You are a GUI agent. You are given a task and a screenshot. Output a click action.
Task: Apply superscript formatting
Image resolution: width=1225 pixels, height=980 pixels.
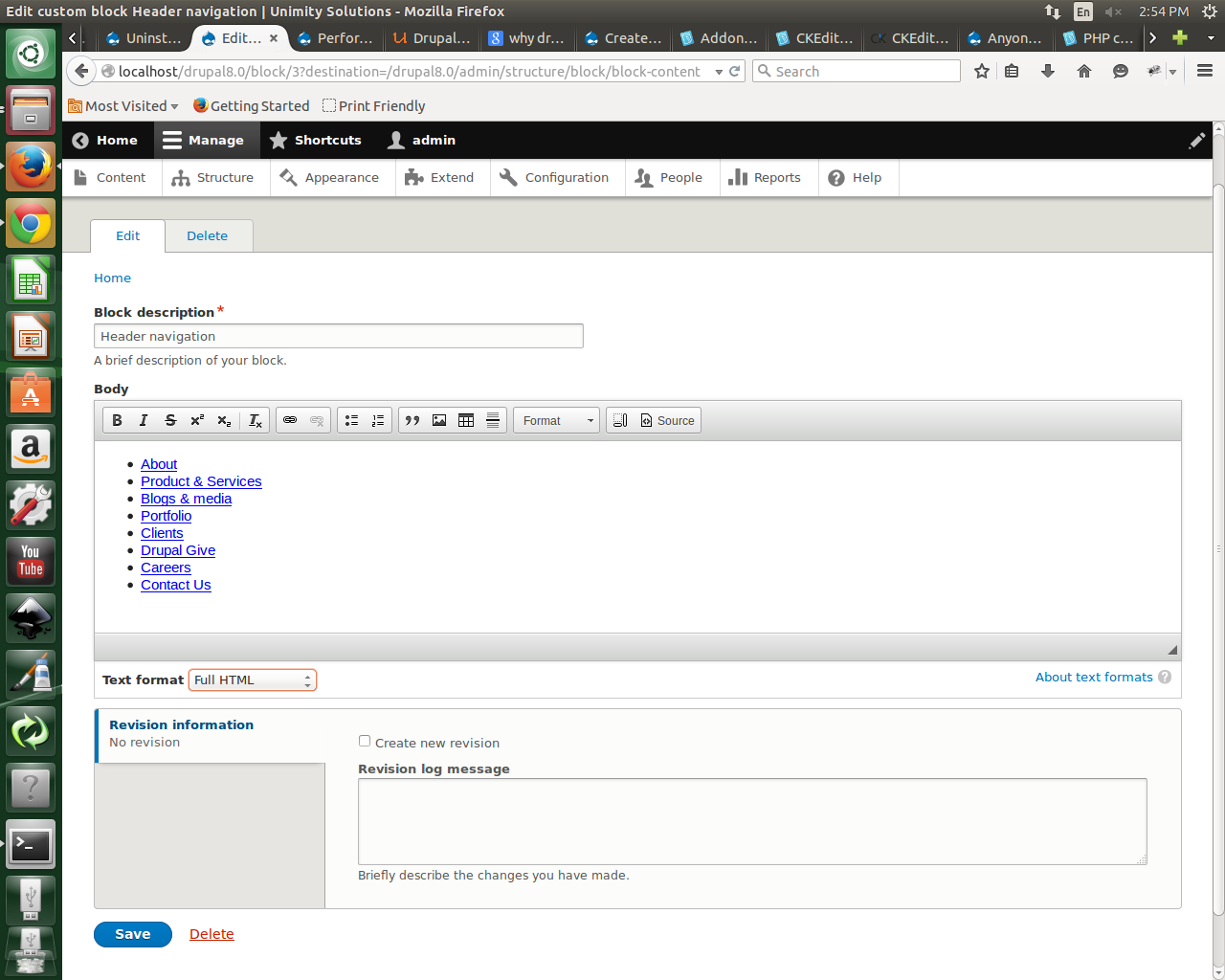pos(197,420)
